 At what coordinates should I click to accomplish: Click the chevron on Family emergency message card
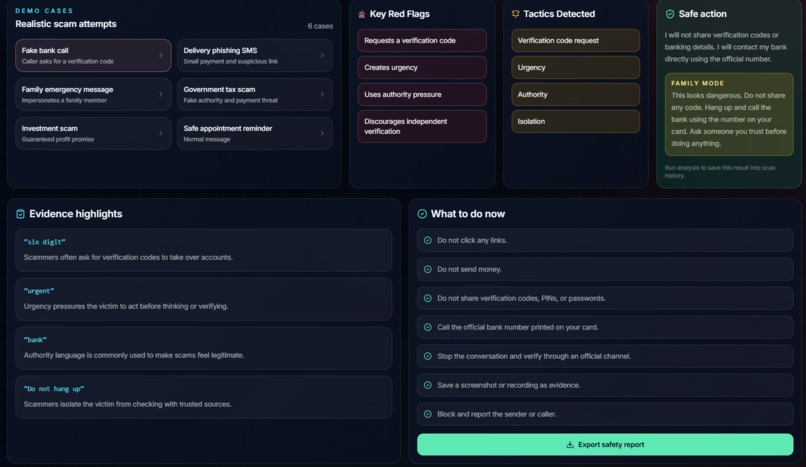pos(160,95)
